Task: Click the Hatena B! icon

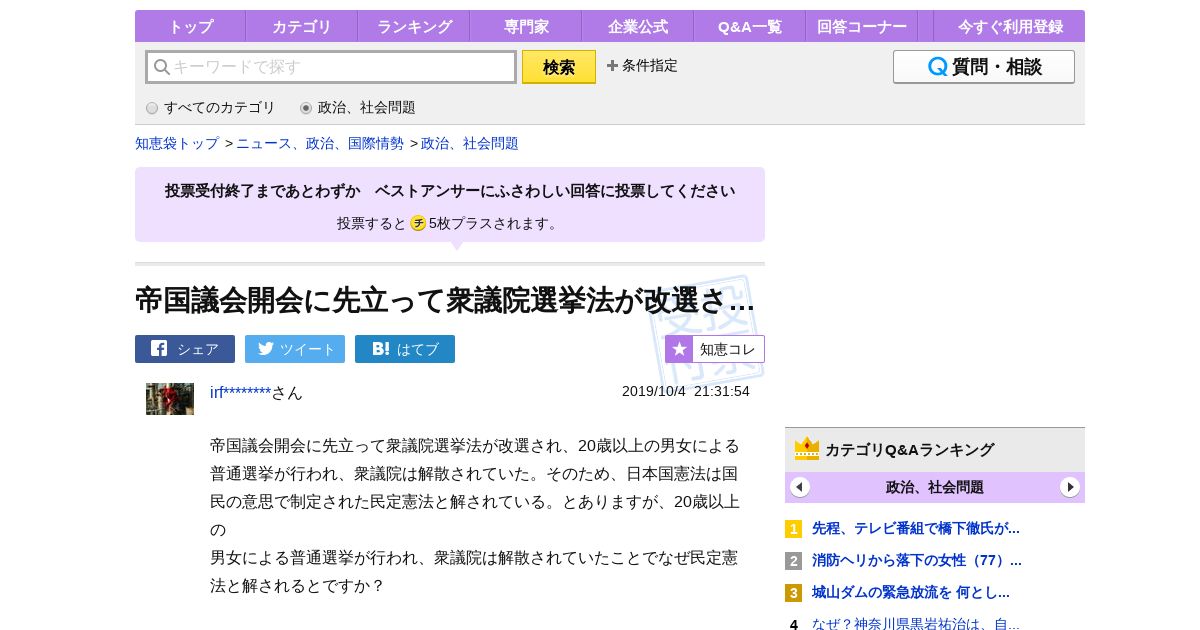Action: pos(381,348)
